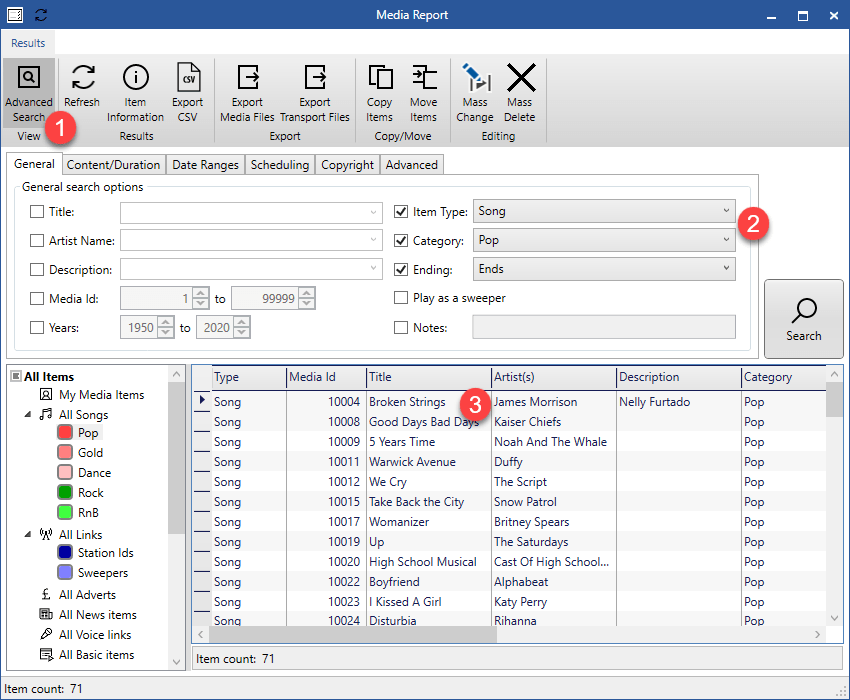The image size is (850, 700).
Task: Select the green Rock category swatch
Action: (x=65, y=492)
